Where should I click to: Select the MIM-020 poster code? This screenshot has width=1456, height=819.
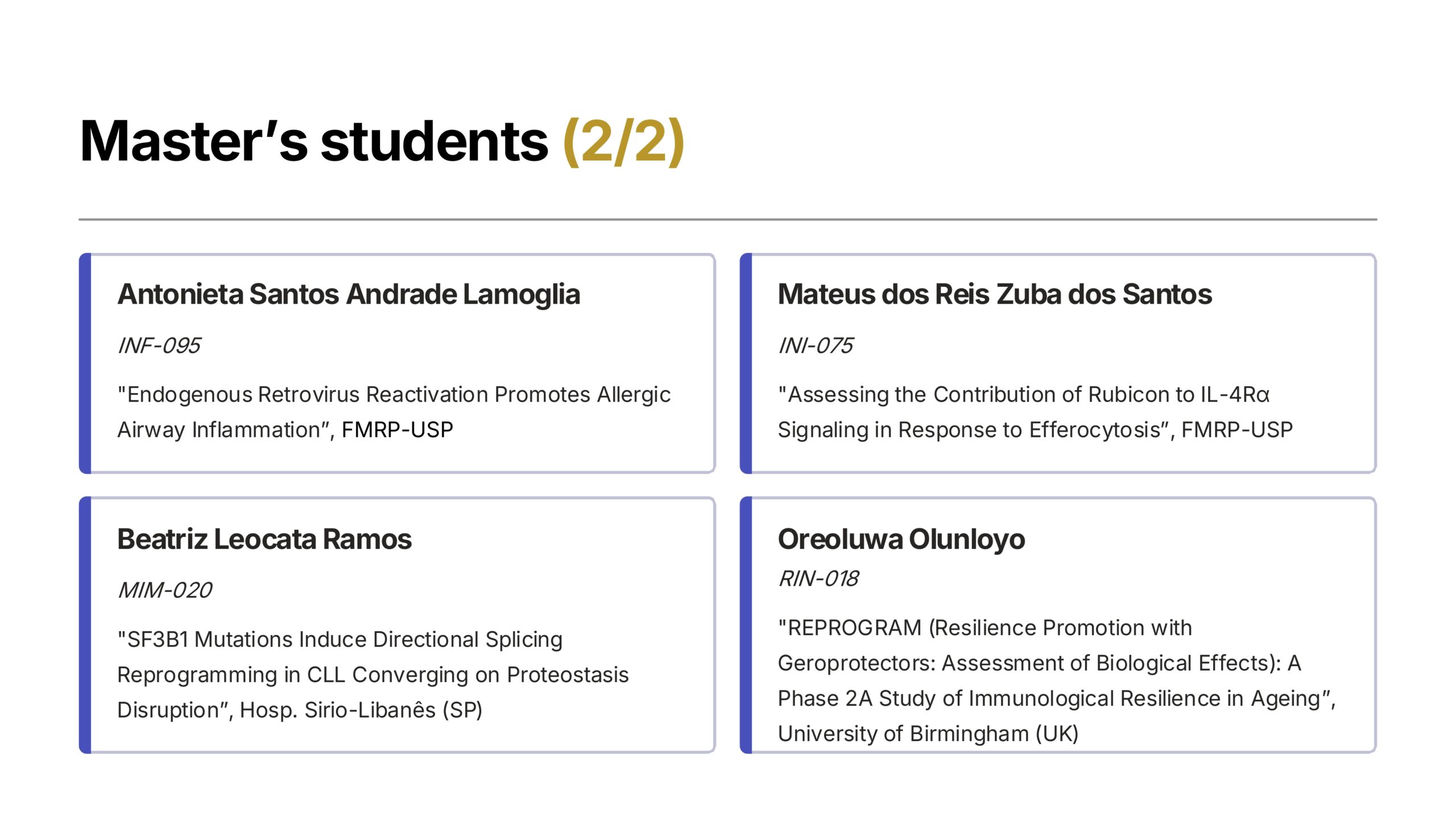pos(164,590)
